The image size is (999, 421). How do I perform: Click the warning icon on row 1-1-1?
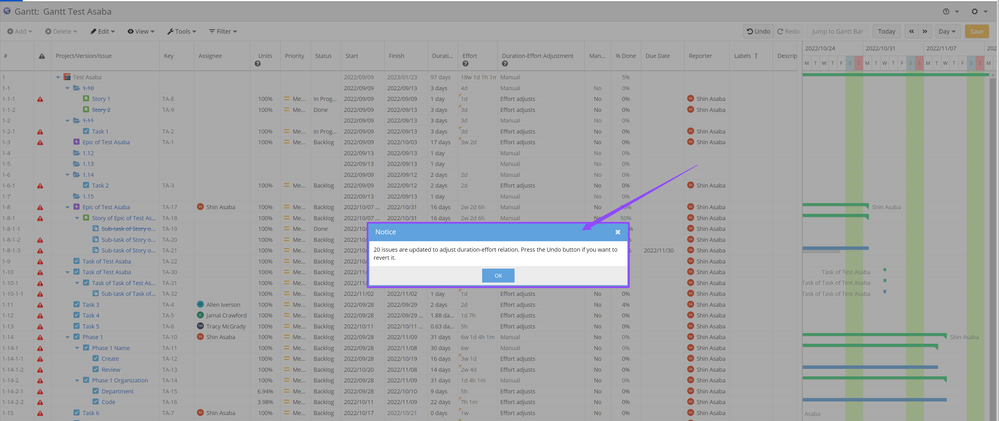(x=40, y=99)
